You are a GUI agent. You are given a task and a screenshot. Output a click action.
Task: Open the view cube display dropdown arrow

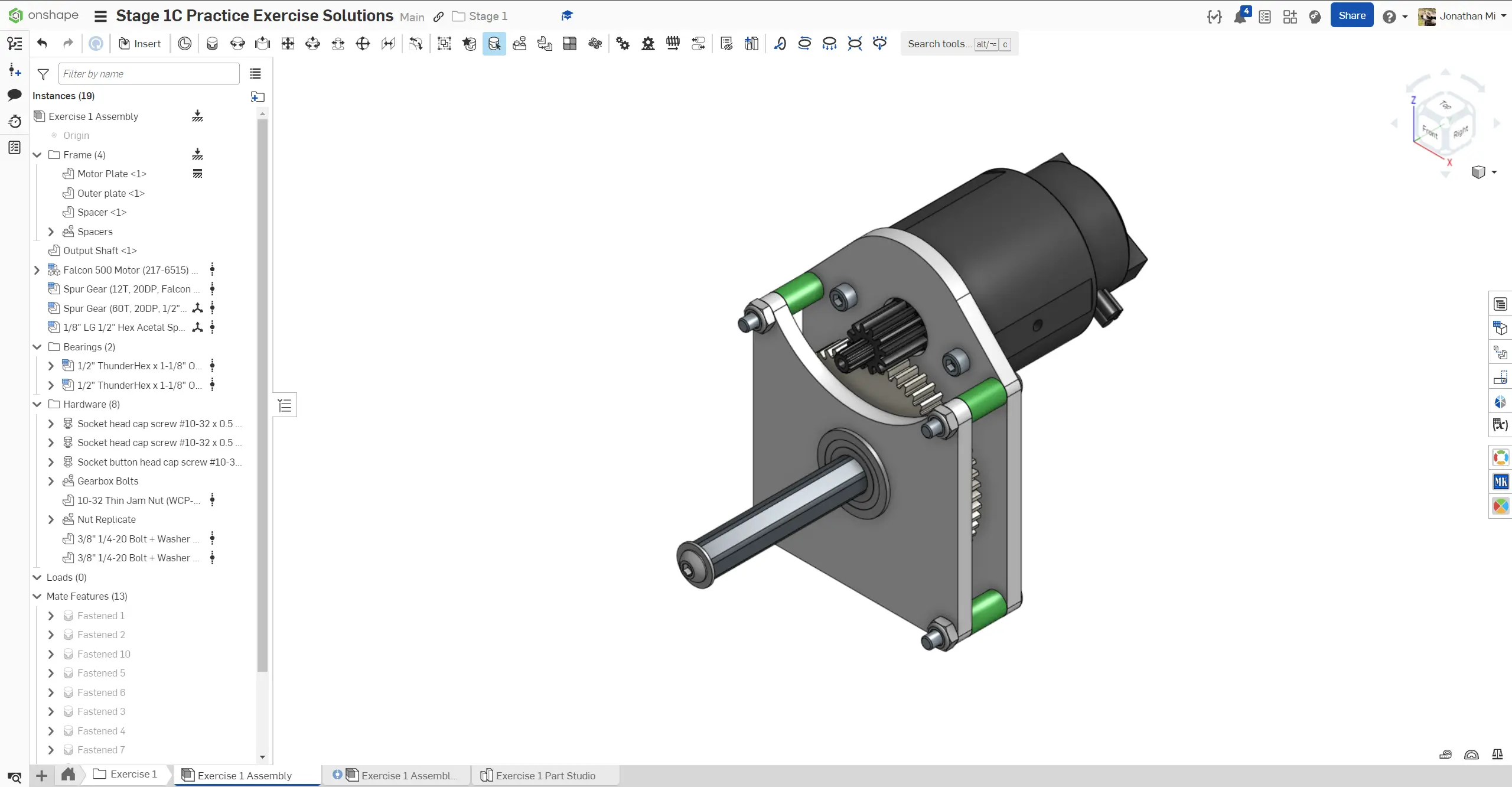click(1494, 172)
